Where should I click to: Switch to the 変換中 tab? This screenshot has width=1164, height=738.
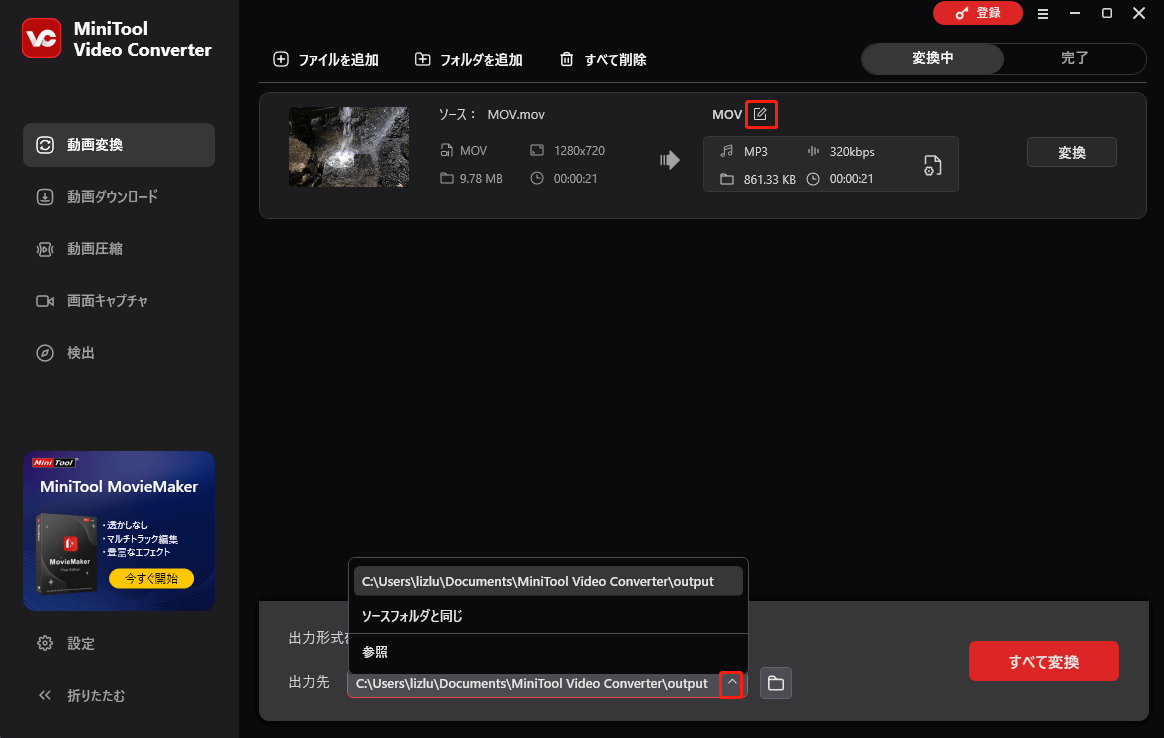point(932,58)
